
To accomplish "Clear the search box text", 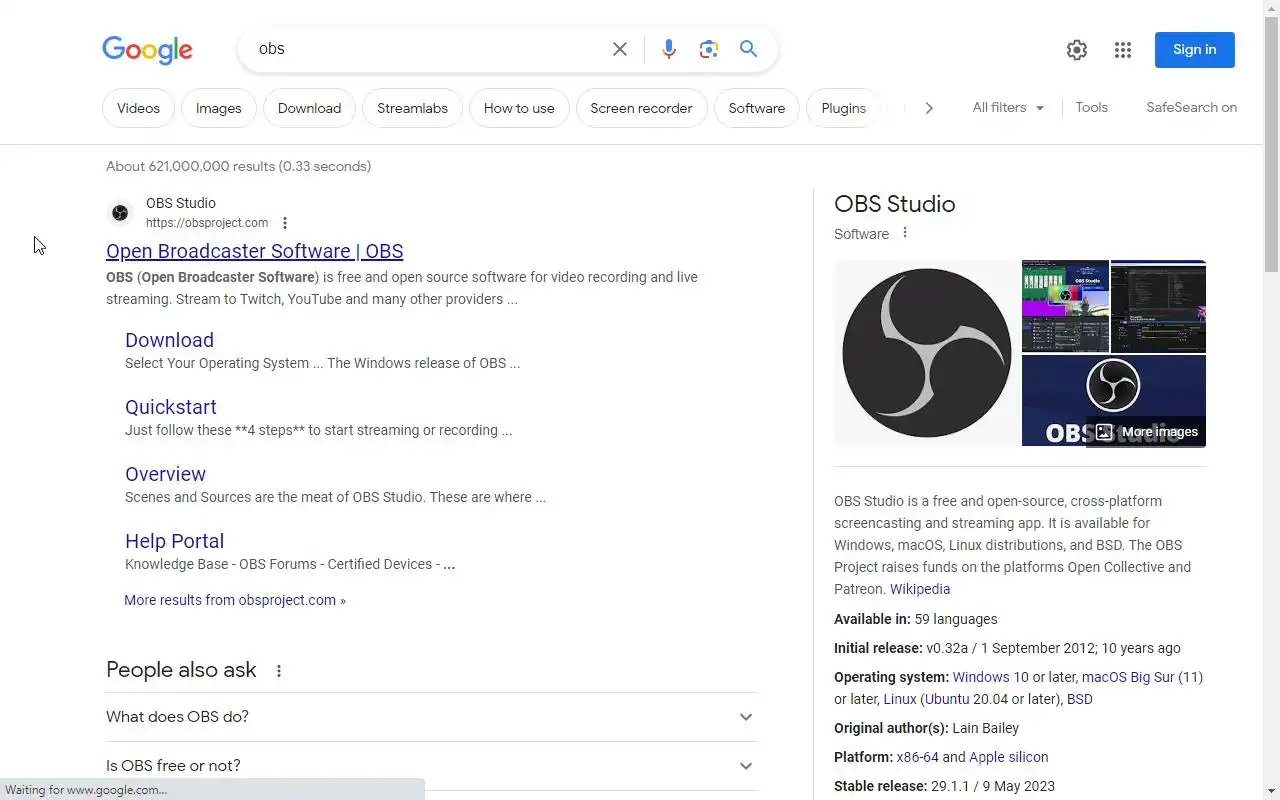I will pyautogui.click(x=620, y=49).
